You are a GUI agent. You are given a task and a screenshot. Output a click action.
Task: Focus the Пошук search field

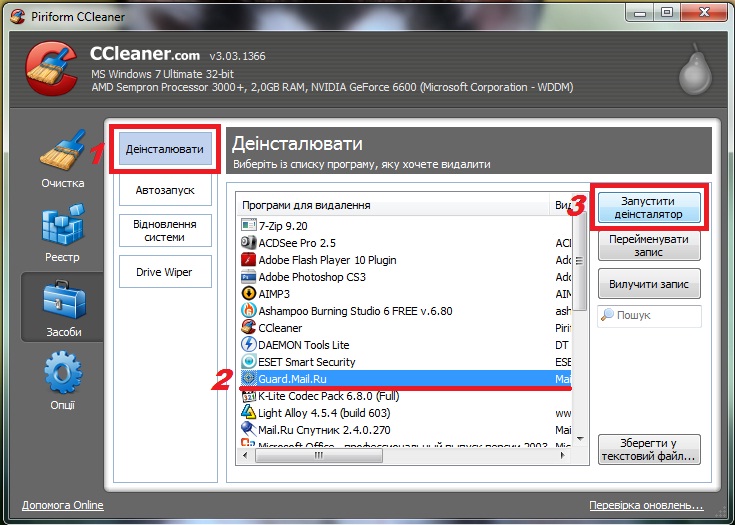coord(649,315)
